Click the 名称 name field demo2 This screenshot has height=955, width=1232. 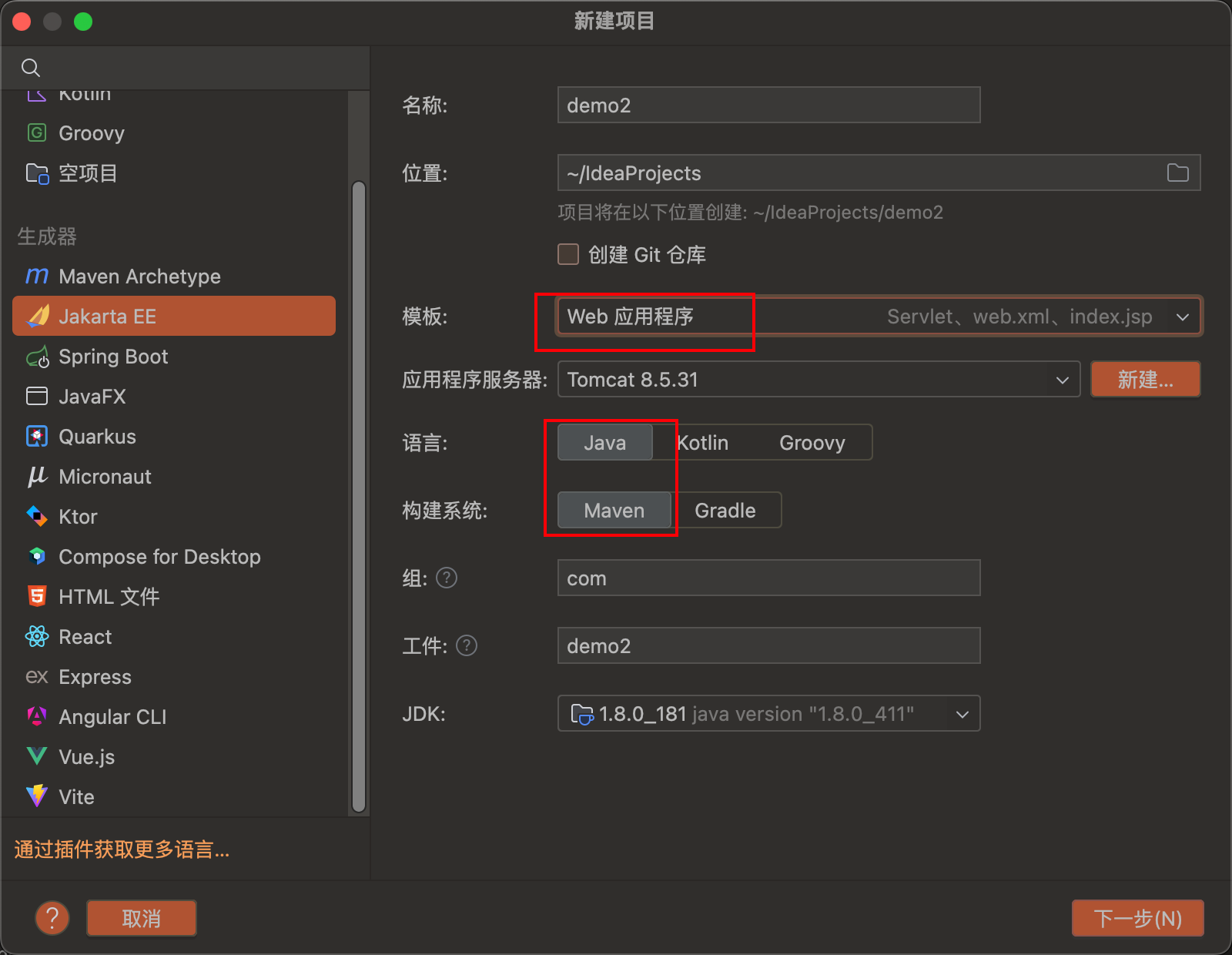pos(768,105)
